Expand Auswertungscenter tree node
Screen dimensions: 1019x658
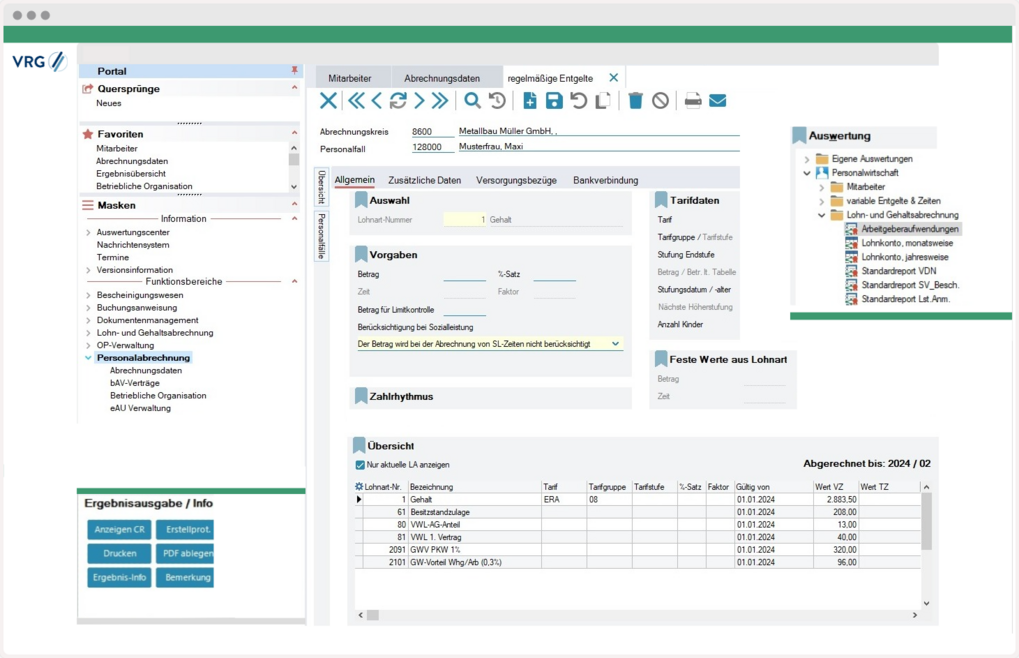(x=88, y=233)
